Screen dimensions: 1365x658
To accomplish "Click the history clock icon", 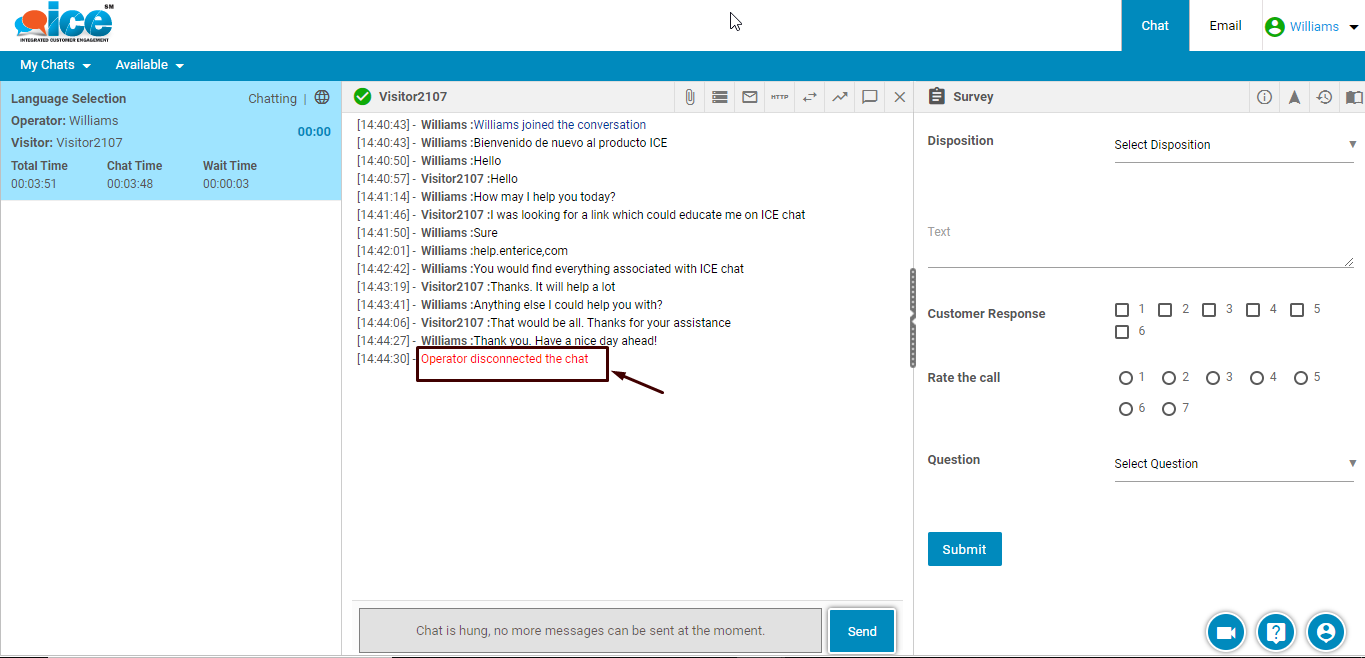I will pyautogui.click(x=1324, y=97).
